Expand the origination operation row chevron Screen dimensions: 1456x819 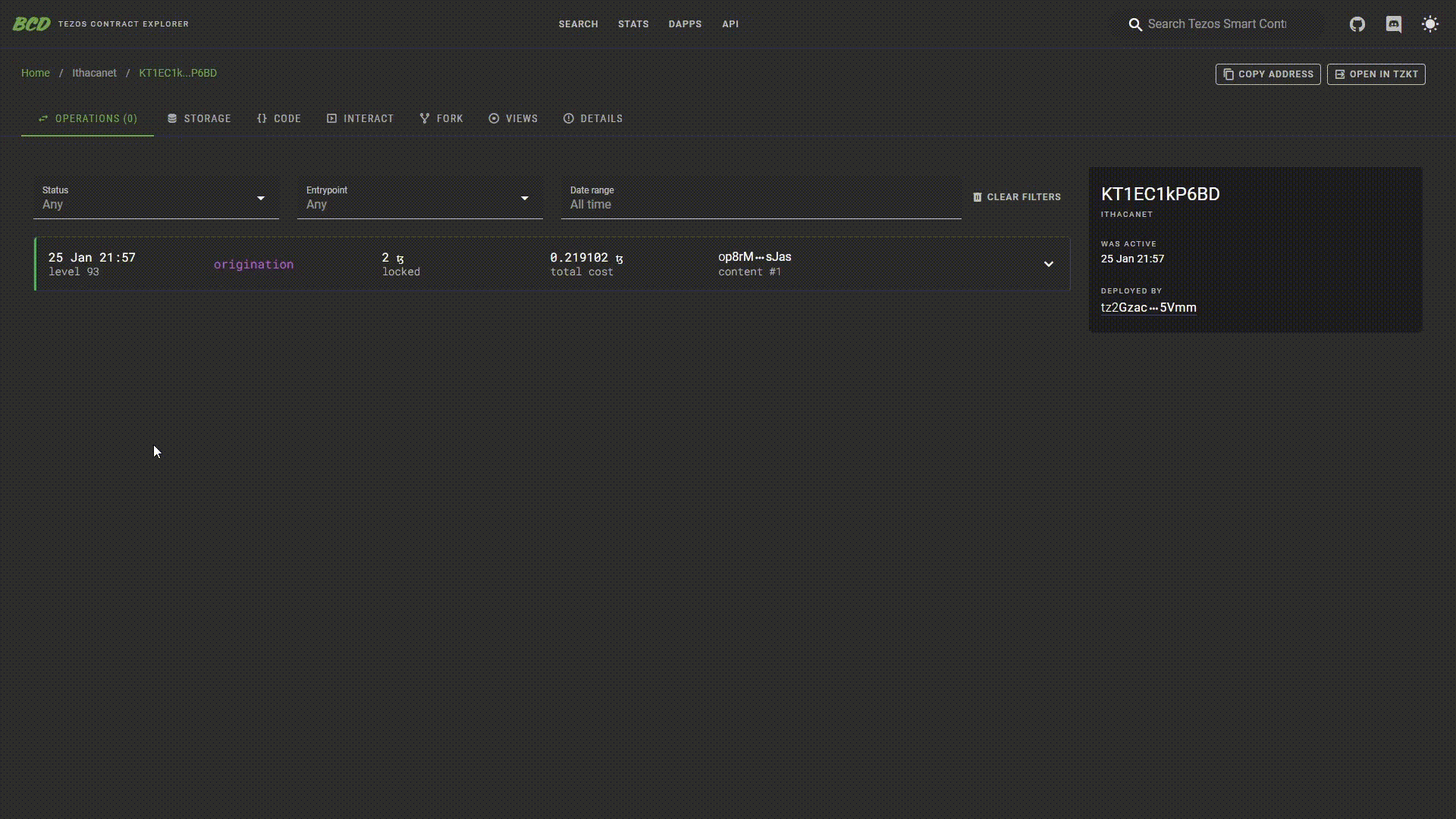point(1049,264)
